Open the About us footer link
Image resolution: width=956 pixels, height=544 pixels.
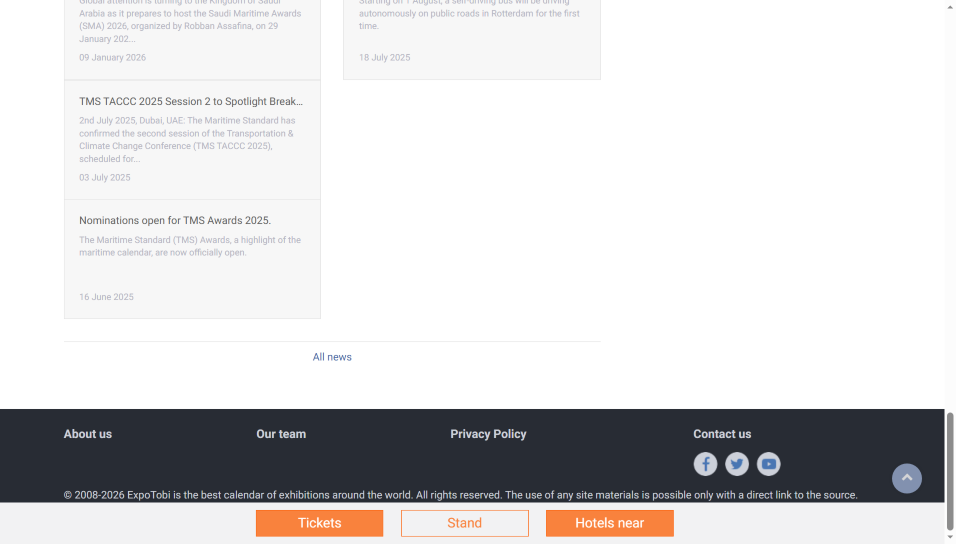pyautogui.click(x=88, y=434)
